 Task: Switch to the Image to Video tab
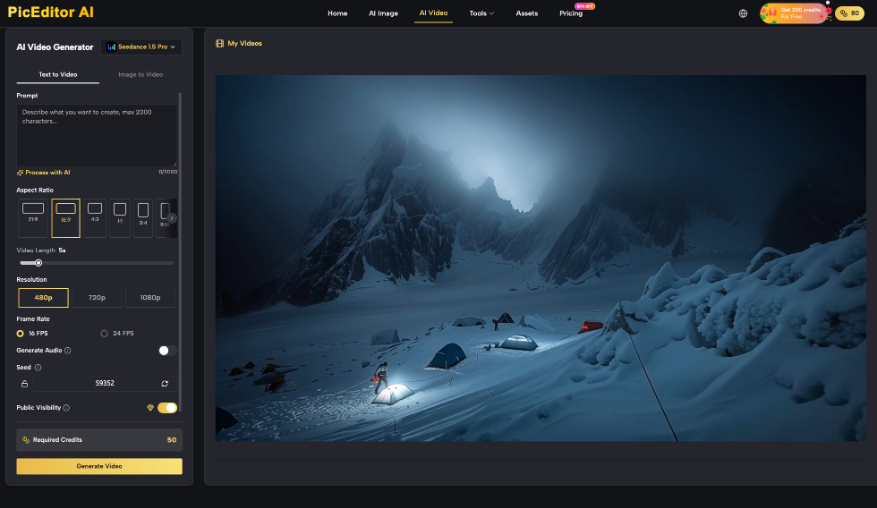pos(140,74)
